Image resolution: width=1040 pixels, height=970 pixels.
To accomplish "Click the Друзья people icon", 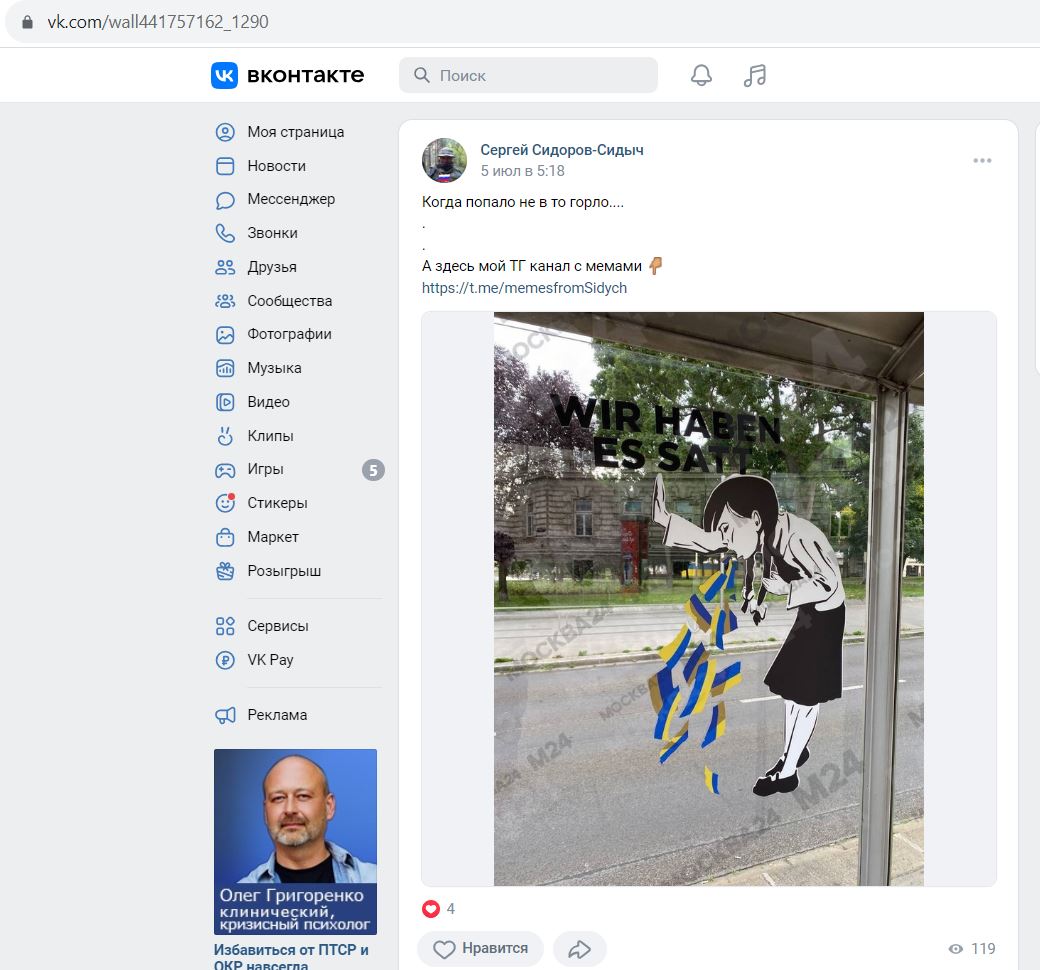I will tap(226, 267).
